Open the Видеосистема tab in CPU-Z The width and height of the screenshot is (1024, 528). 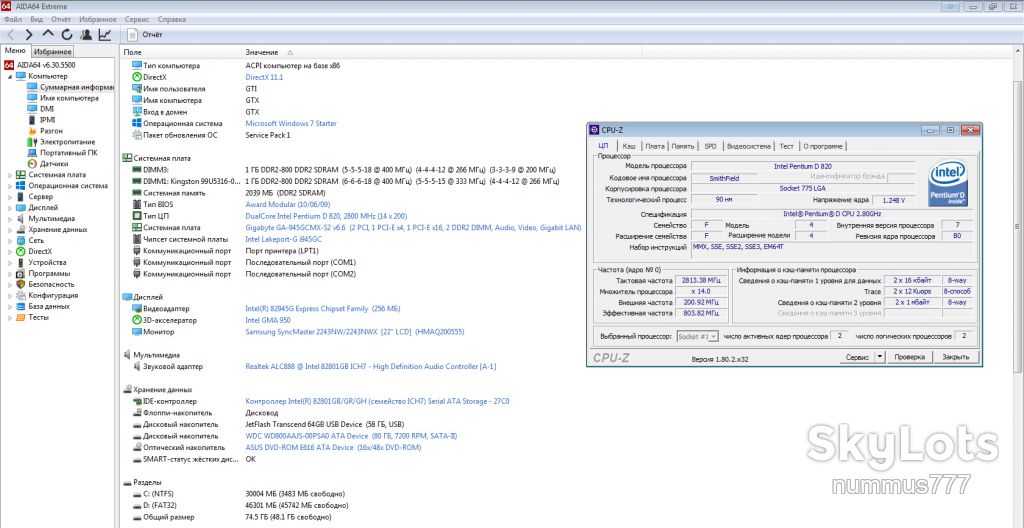[x=748, y=146]
